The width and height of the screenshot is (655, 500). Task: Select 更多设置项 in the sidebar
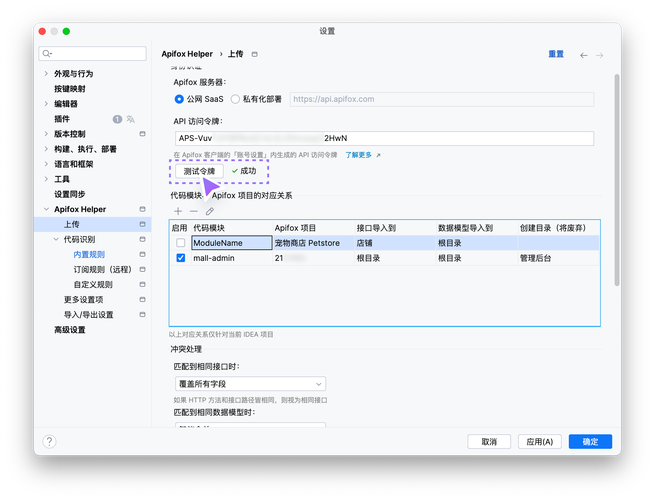[84, 299]
